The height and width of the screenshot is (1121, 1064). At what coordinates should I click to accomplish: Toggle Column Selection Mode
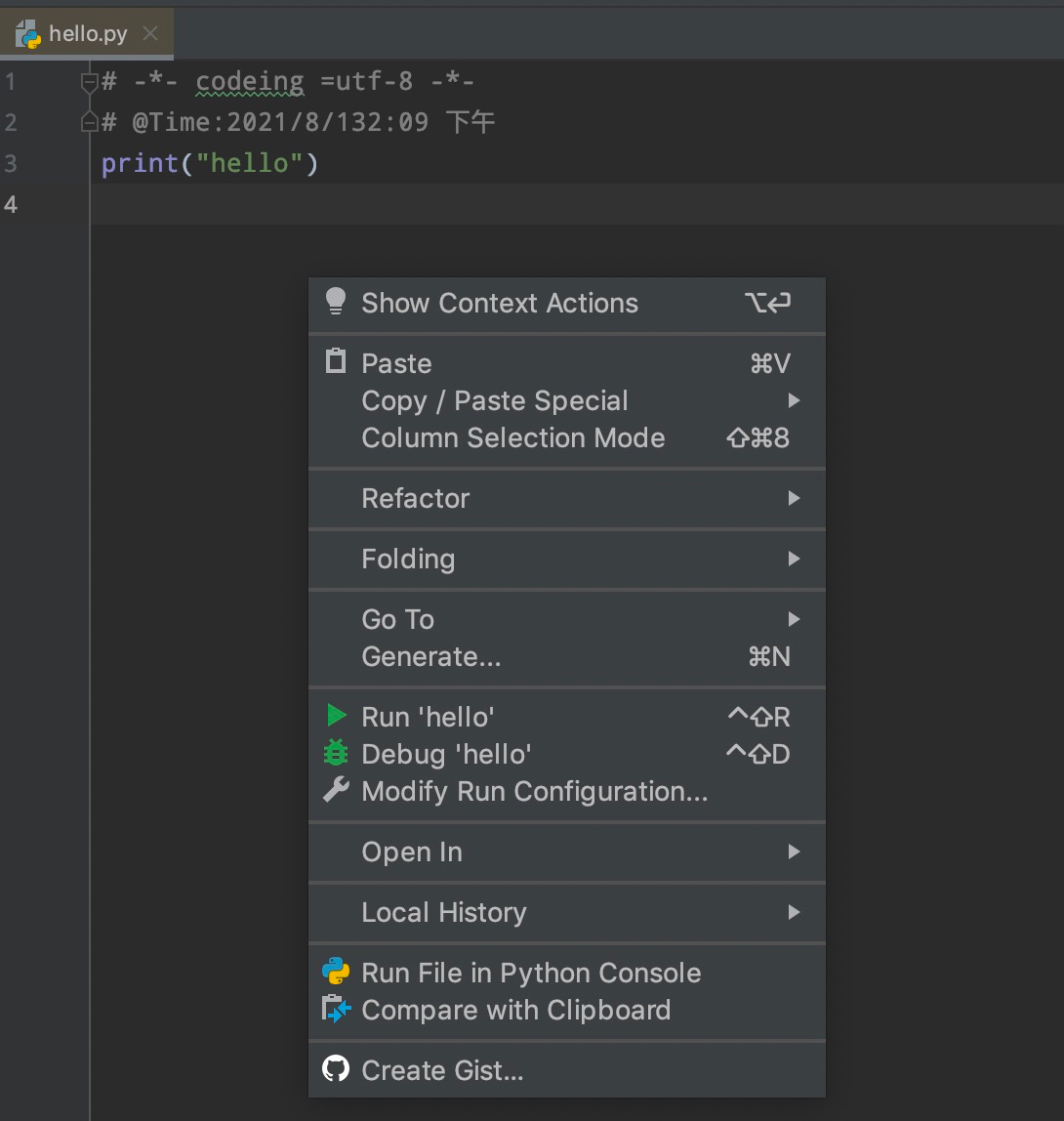tap(513, 437)
